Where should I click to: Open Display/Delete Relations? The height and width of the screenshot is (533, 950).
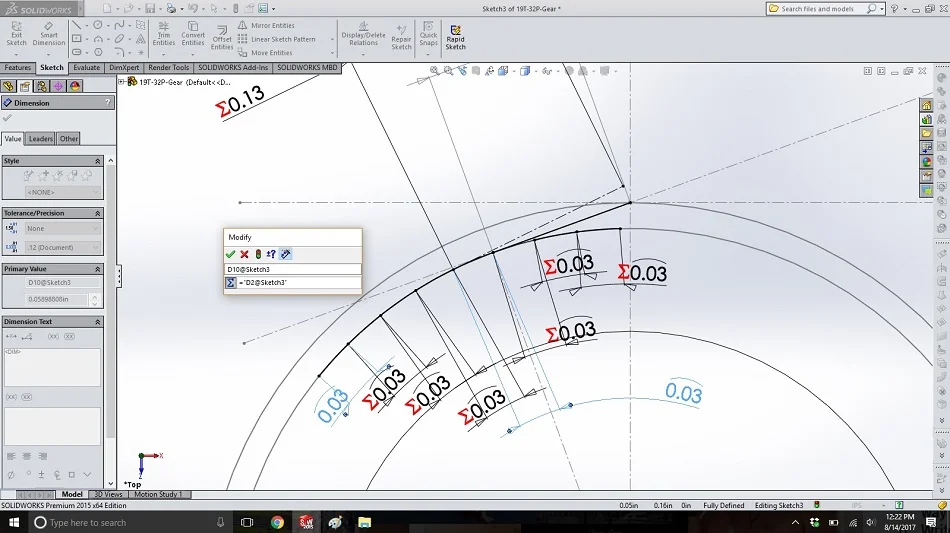tap(363, 34)
